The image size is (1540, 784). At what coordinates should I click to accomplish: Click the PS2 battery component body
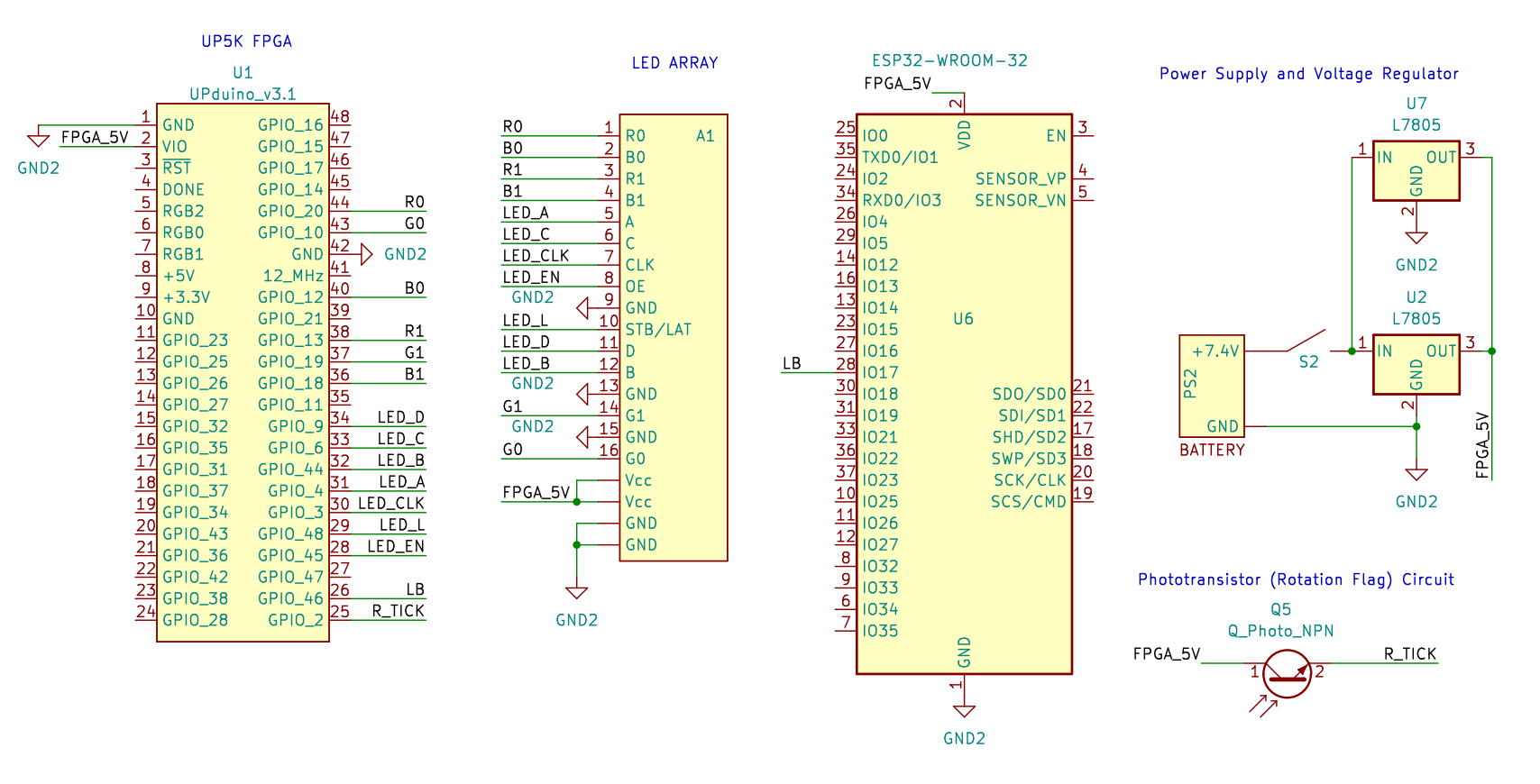1212,386
